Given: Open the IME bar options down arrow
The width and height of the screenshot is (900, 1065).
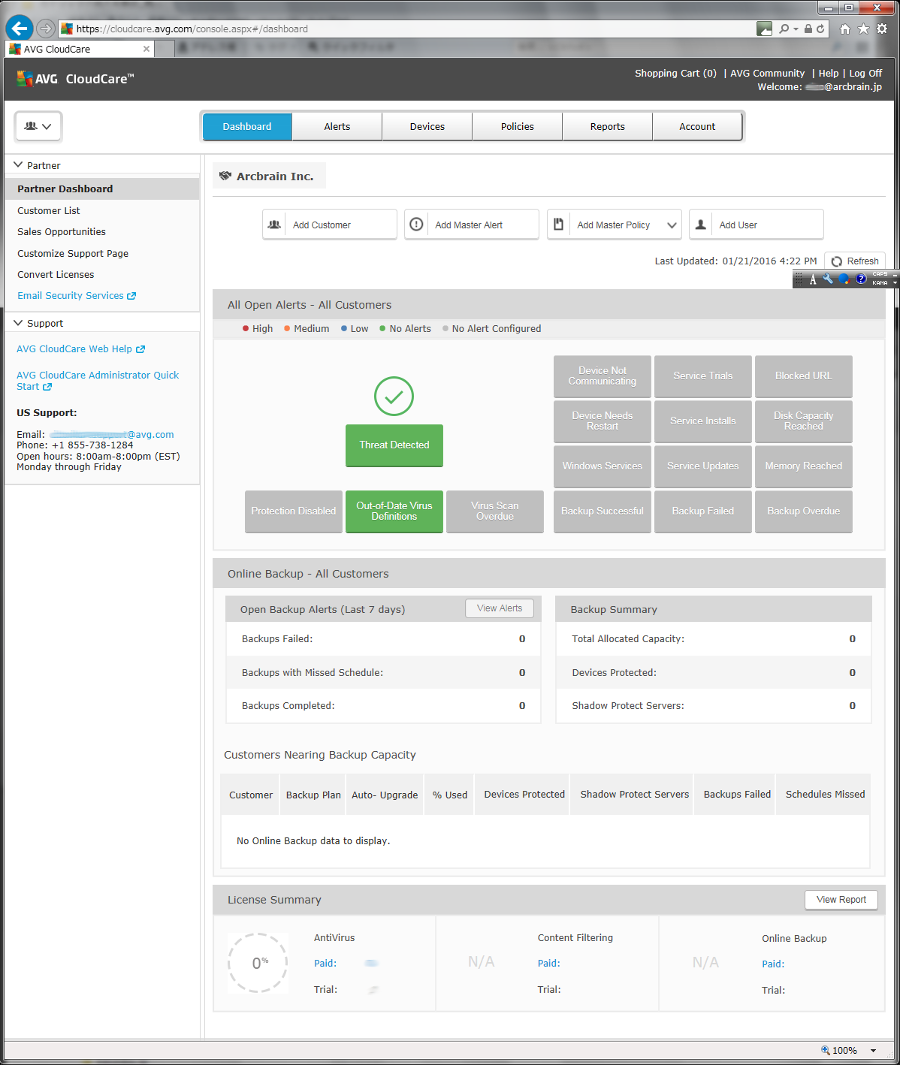Looking at the screenshot, I should click(x=895, y=281).
